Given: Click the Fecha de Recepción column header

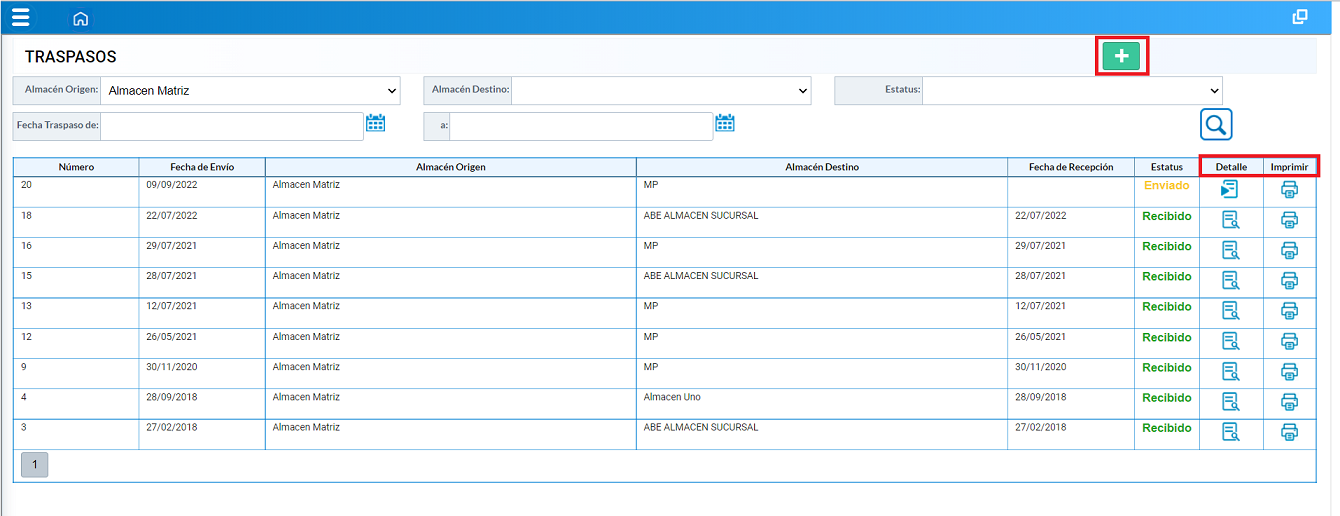Looking at the screenshot, I should (1071, 167).
